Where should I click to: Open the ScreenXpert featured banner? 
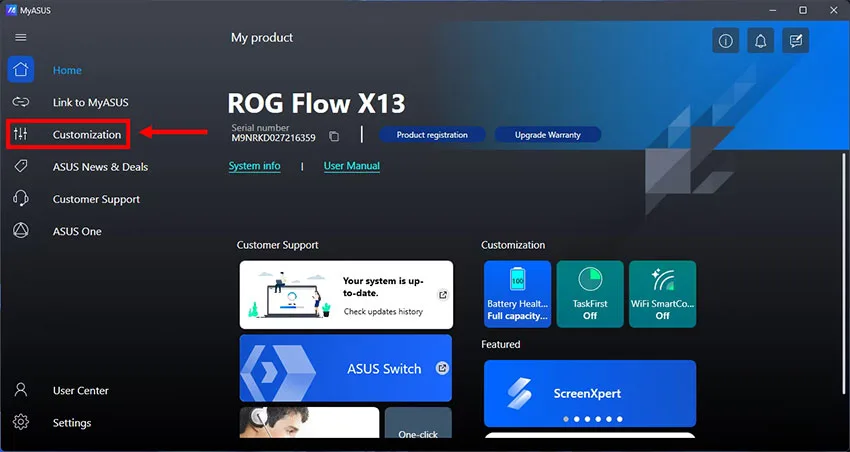coord(590,393)
